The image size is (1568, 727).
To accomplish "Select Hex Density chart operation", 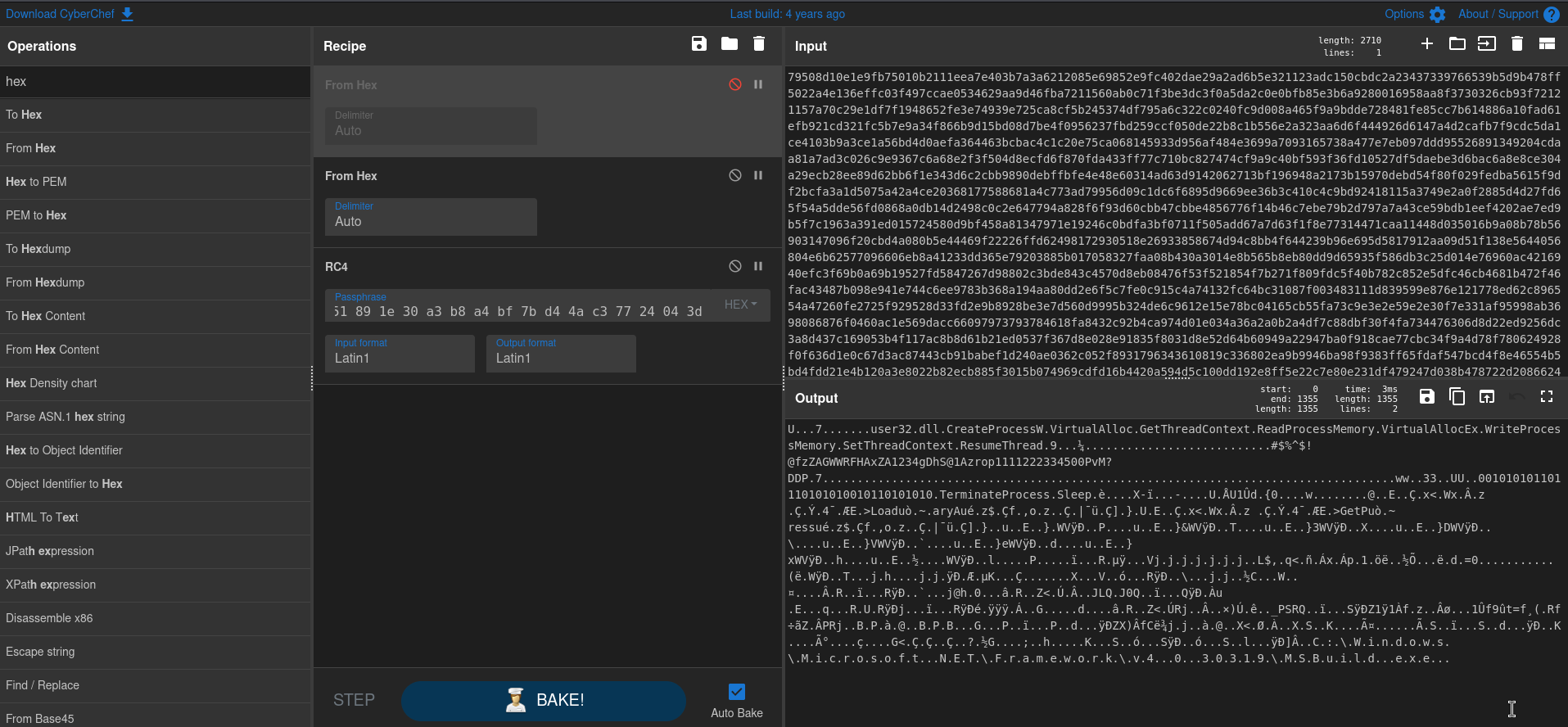I will (156, 383).
